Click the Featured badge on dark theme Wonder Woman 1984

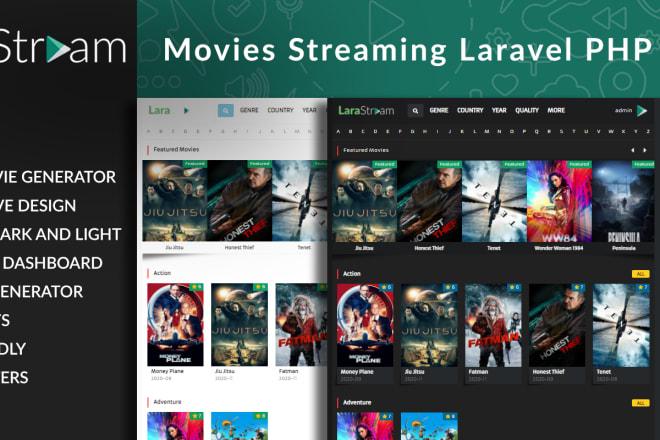[579, 164]
